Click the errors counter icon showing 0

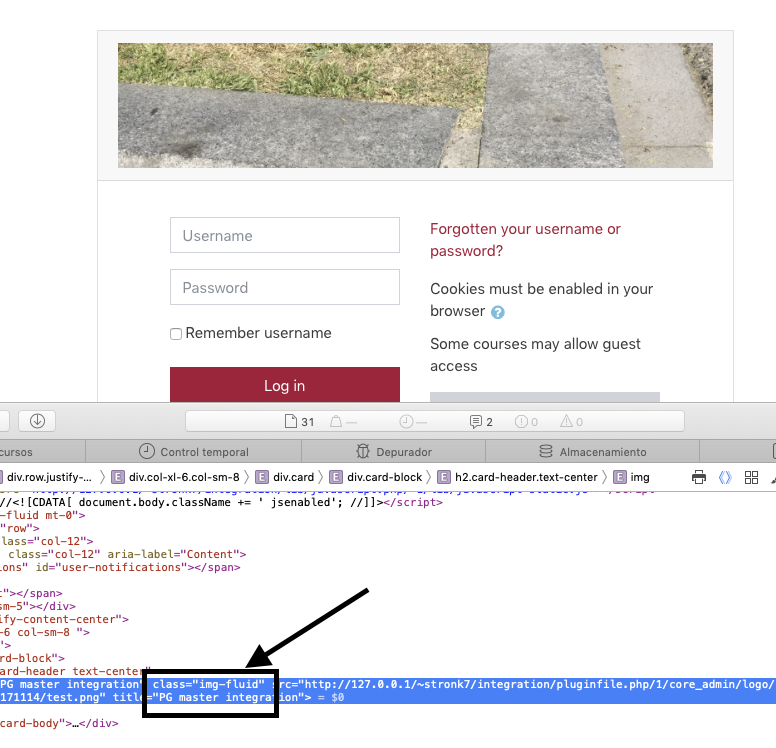pyautogui.click(x=521, y=422)
